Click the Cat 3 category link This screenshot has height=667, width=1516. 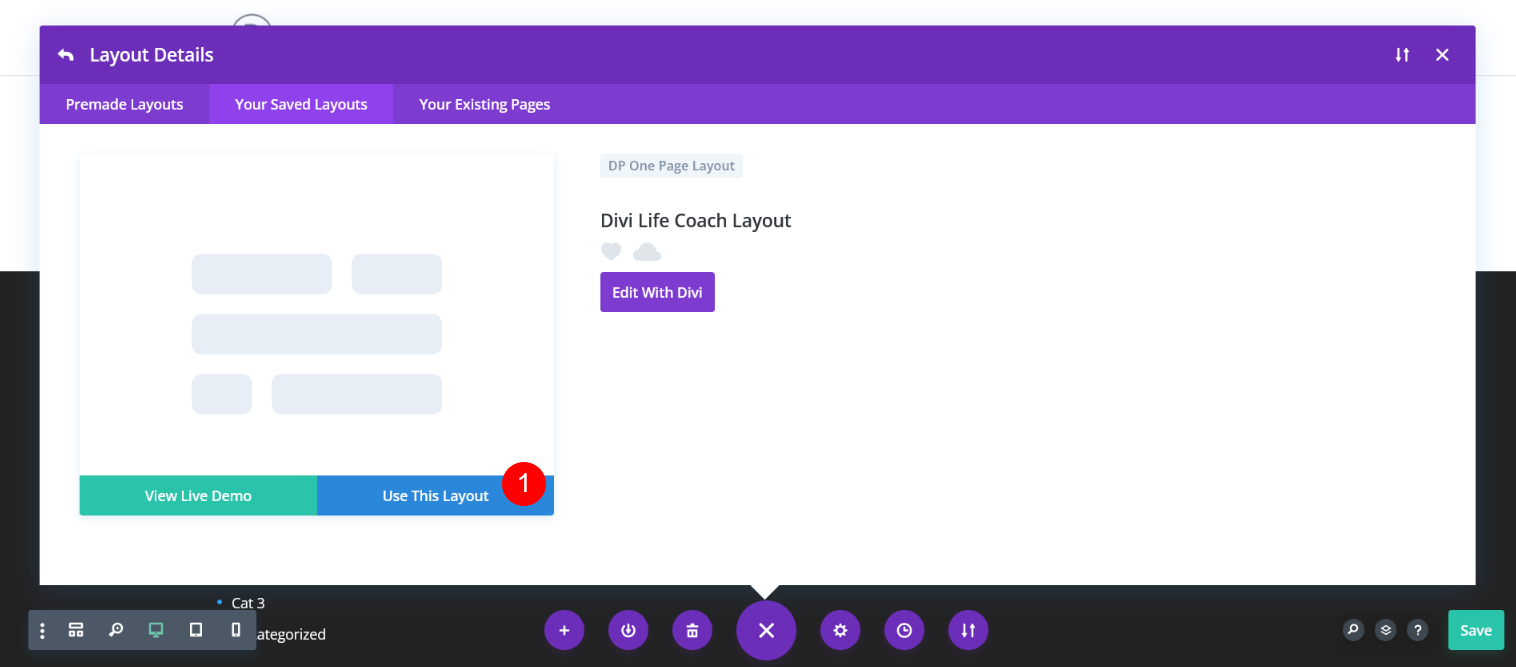pyautogui.click(x=248, y=603)
